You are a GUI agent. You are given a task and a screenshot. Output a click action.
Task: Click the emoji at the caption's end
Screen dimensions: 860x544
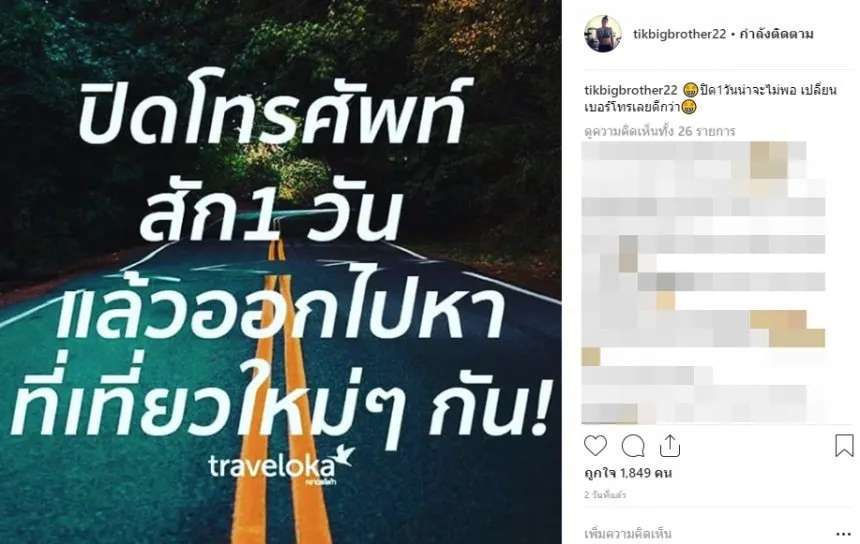689,107
